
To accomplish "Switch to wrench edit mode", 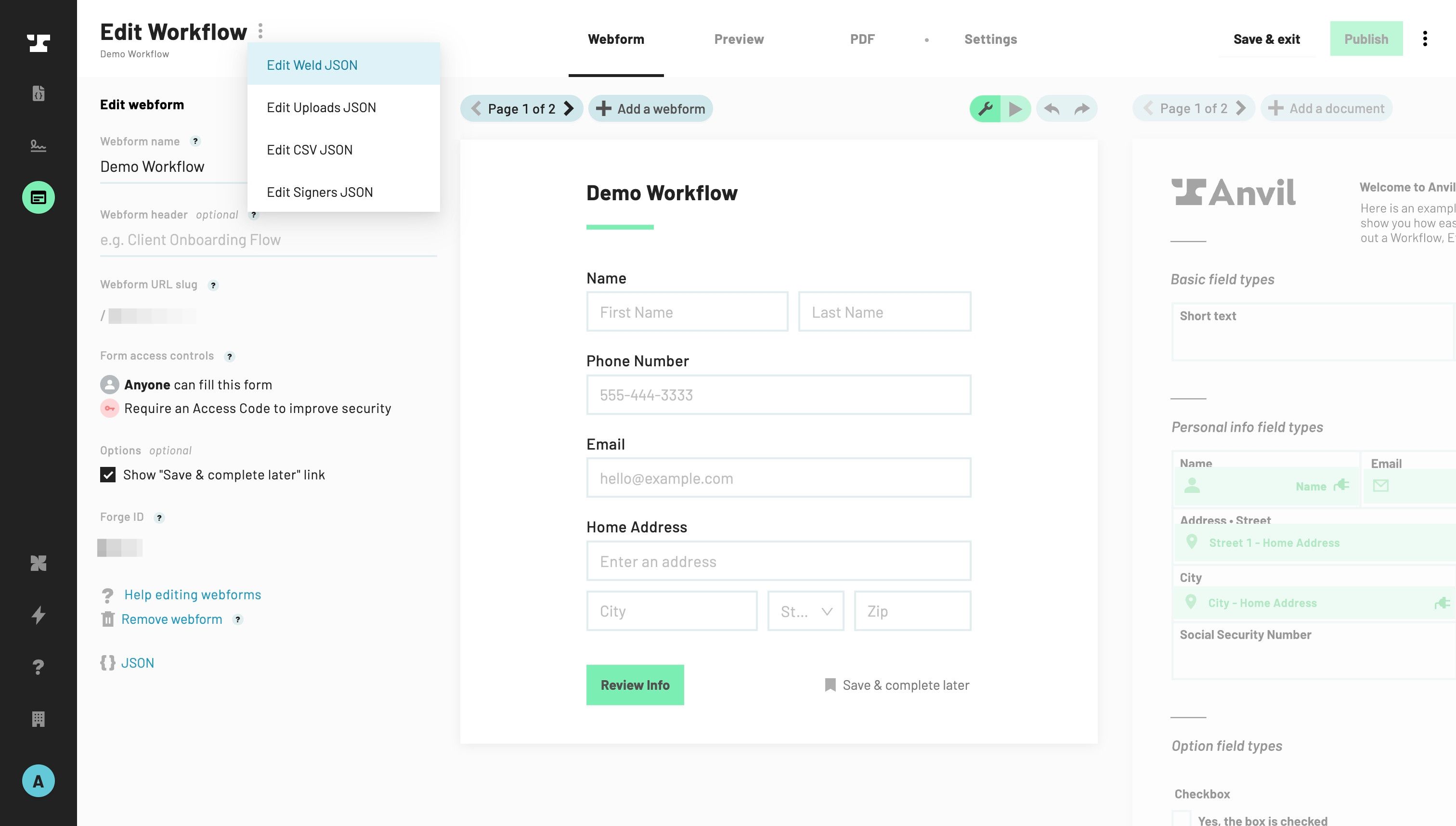I will (x=985, y=108).
